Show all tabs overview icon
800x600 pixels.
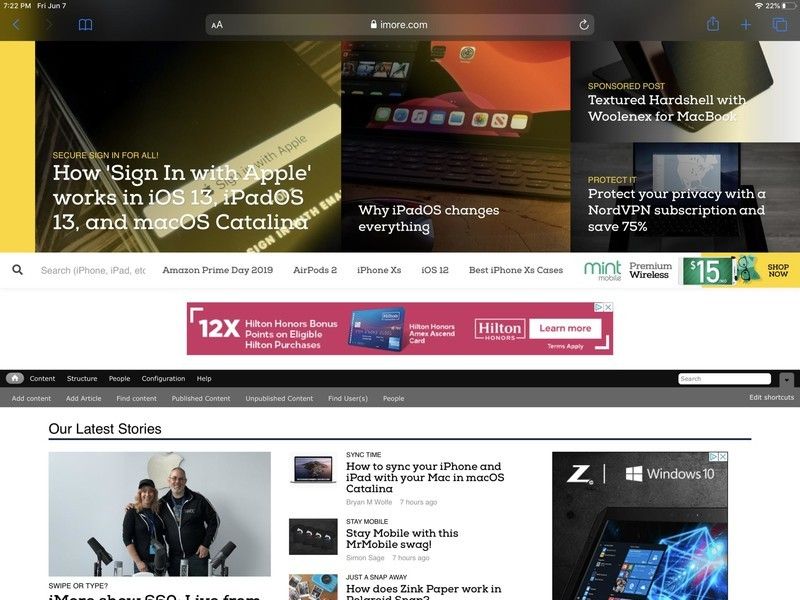pos(780,25)
